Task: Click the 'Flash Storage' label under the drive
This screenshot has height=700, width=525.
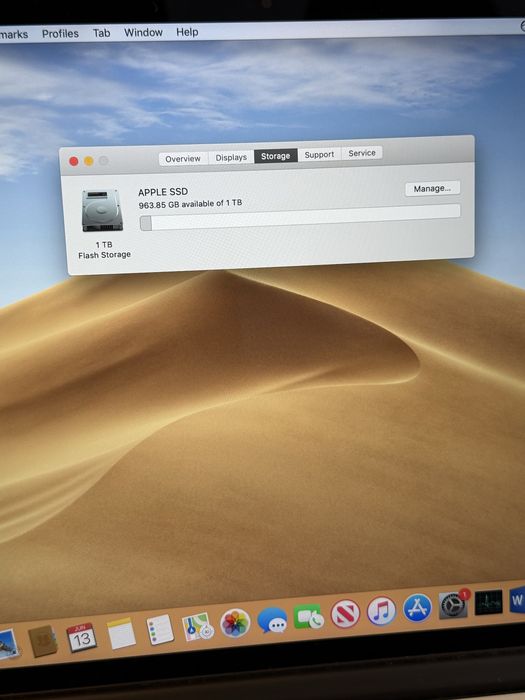Action: (x=104, y=255)
